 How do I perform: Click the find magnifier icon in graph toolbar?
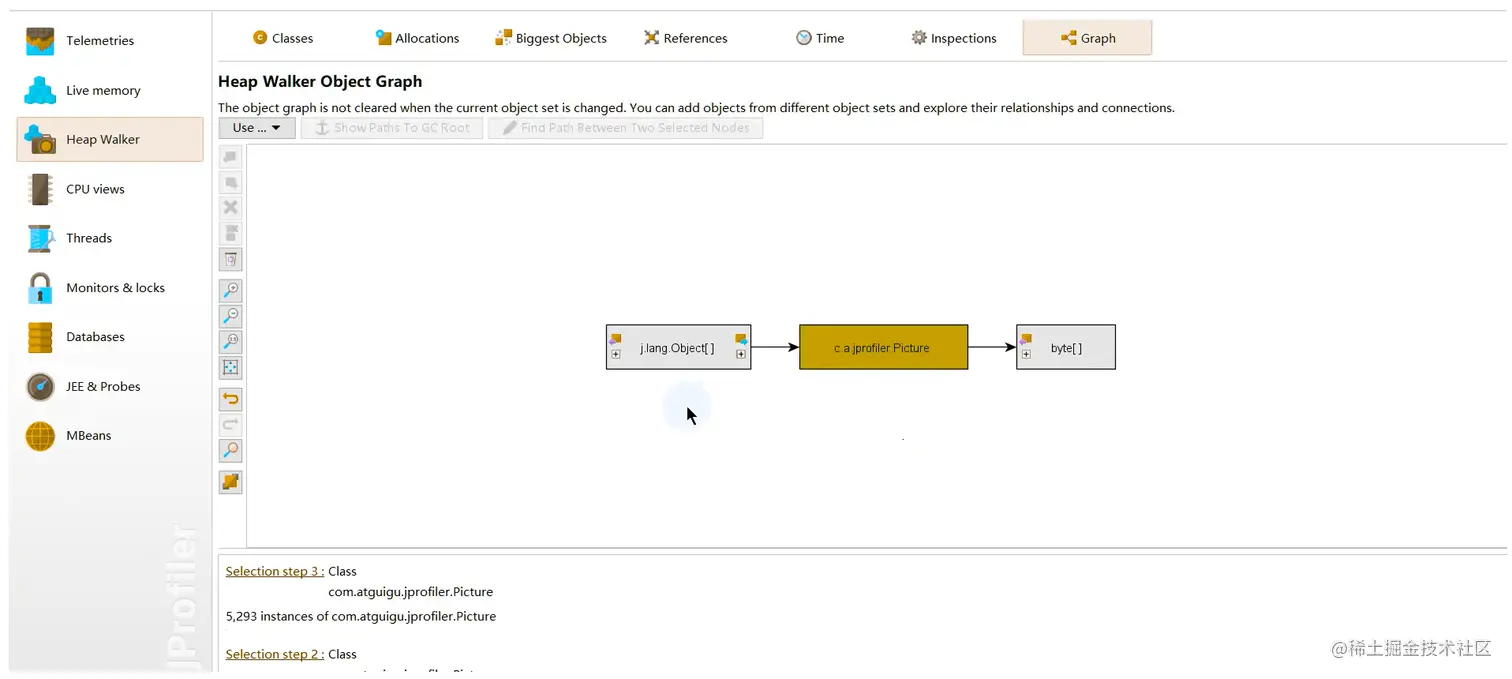click(231, 451)
